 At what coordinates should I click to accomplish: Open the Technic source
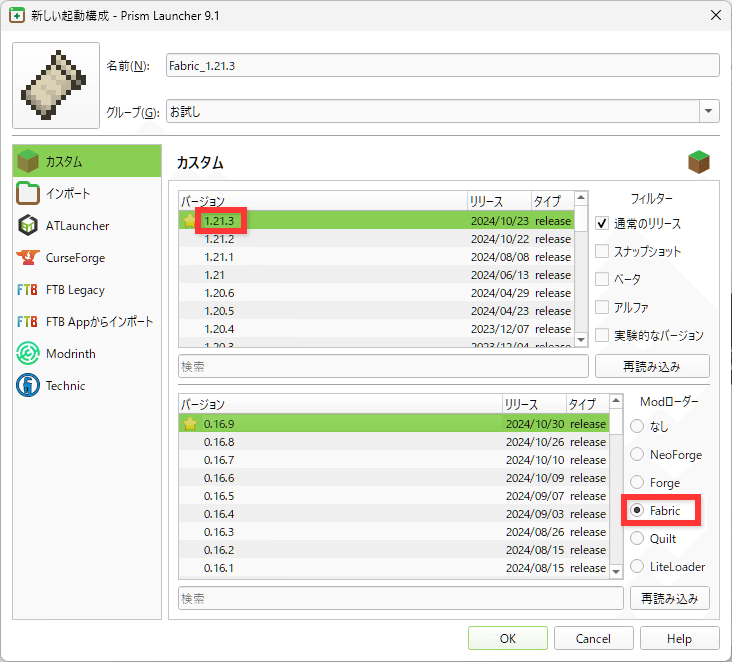point(87,386)
